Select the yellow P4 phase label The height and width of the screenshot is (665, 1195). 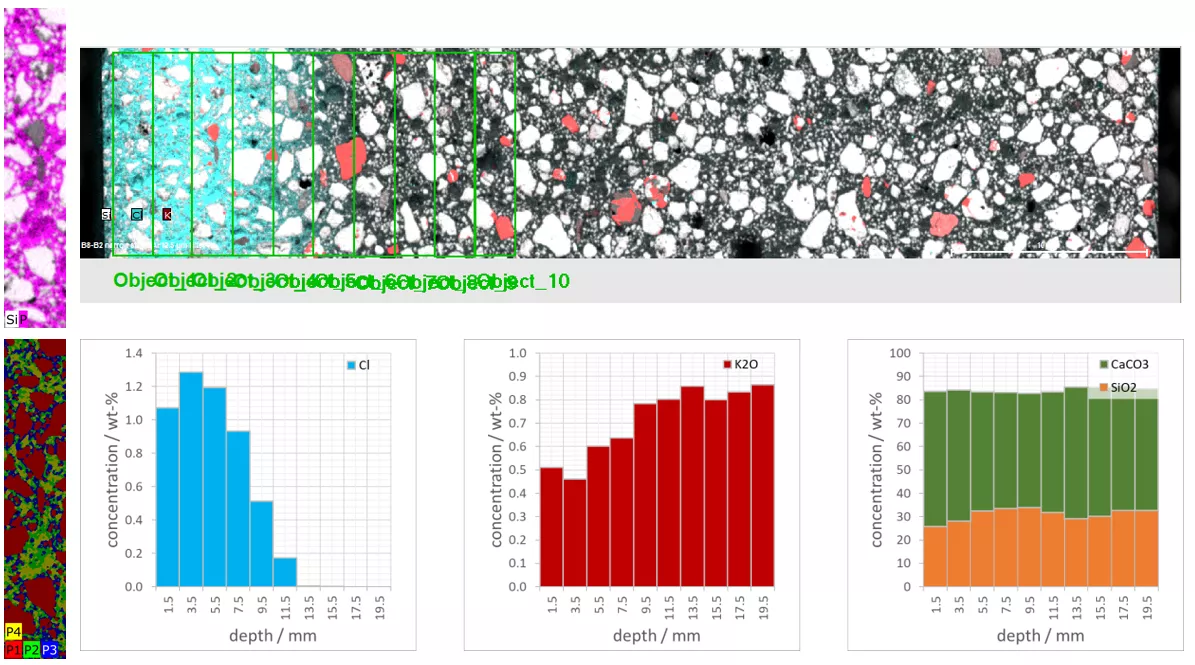pos(13,631)
